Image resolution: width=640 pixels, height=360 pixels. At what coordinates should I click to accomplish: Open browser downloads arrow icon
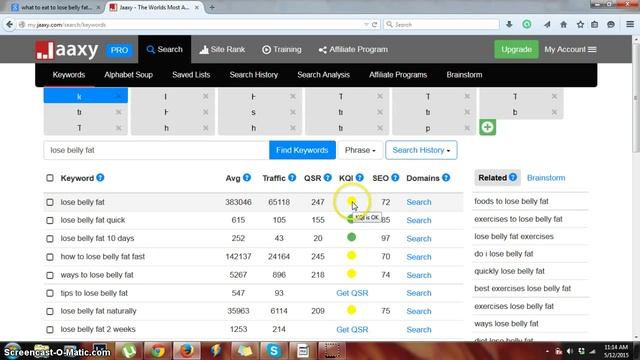(x=509, y=24)
